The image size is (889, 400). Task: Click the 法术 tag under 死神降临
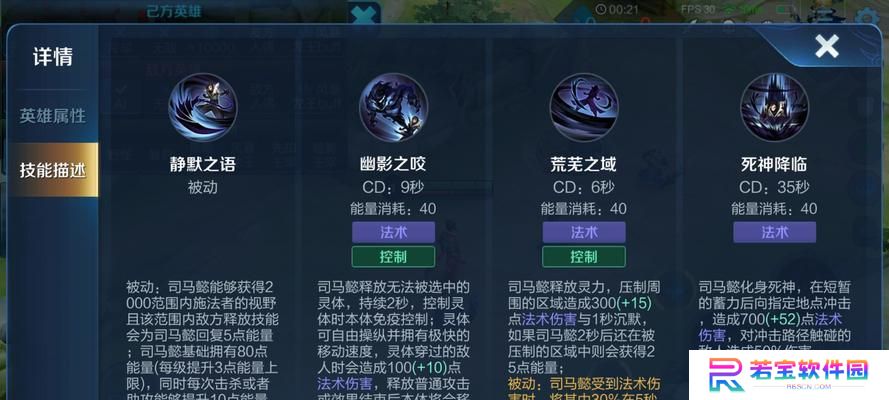[x=774, y=232]
